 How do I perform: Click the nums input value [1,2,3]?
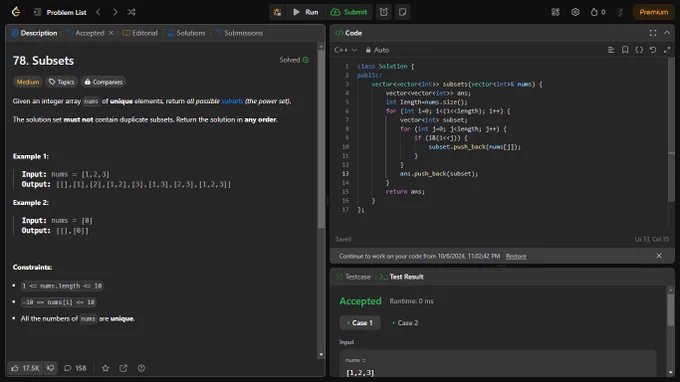point(360,372)
